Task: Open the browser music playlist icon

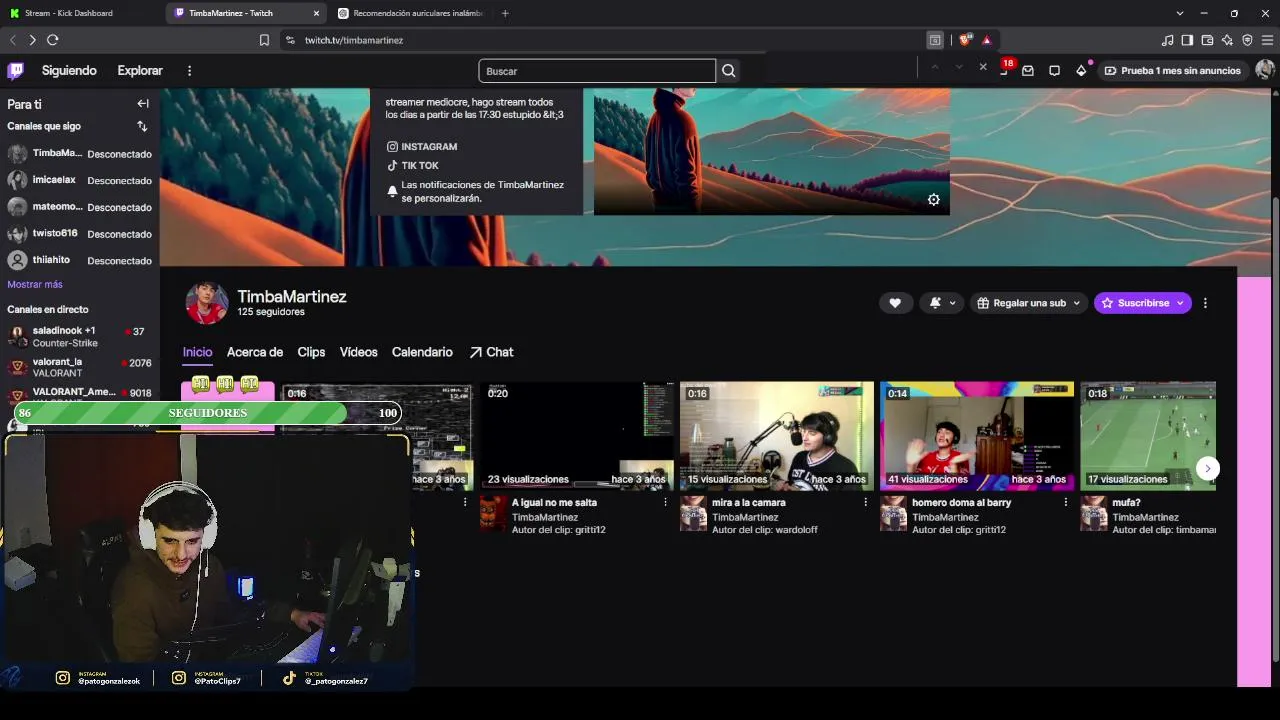Action: [x=1168, y=40]
